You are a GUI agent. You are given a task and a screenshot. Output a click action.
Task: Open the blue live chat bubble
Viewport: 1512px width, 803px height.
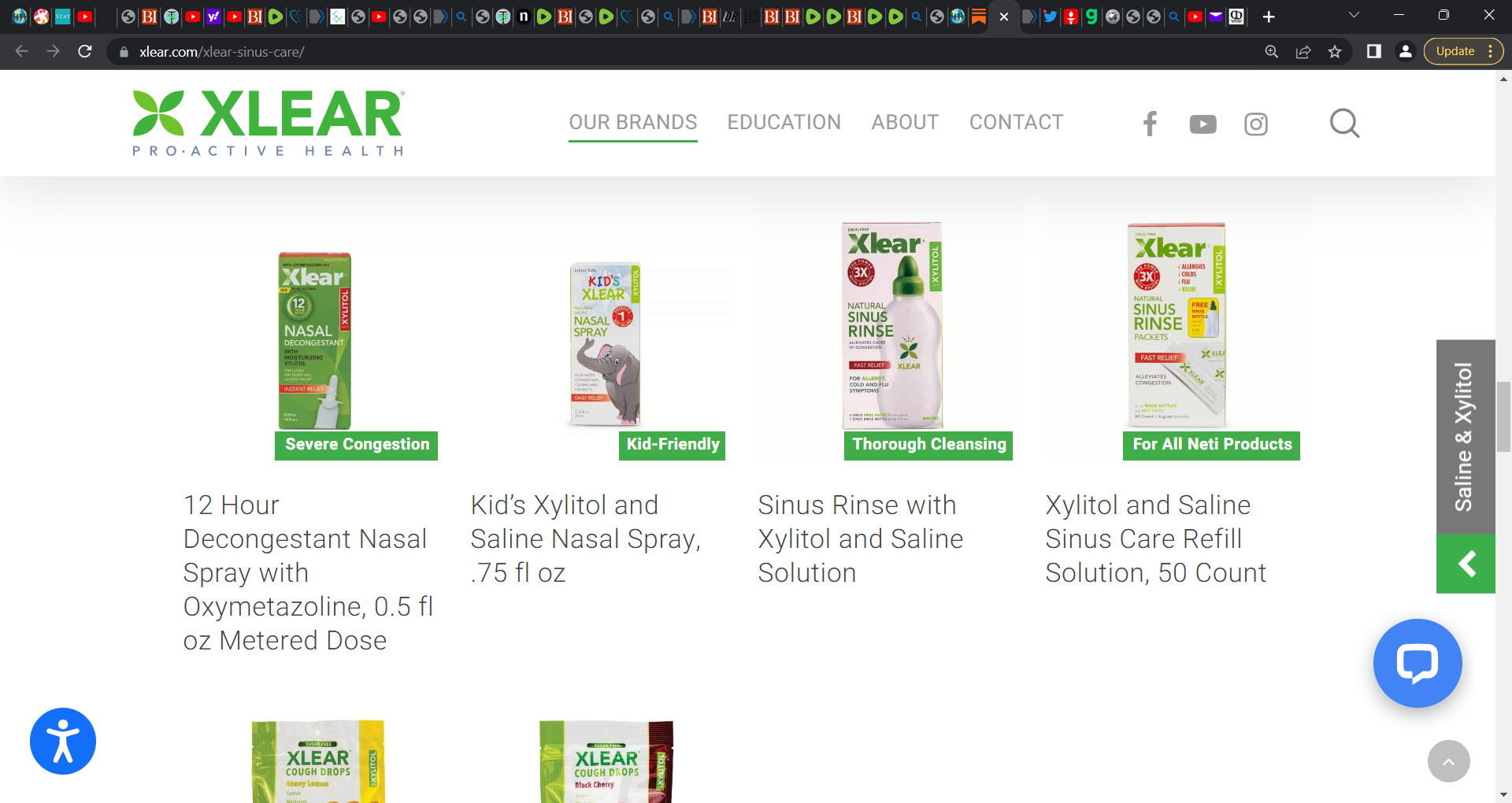[1417, 663]
